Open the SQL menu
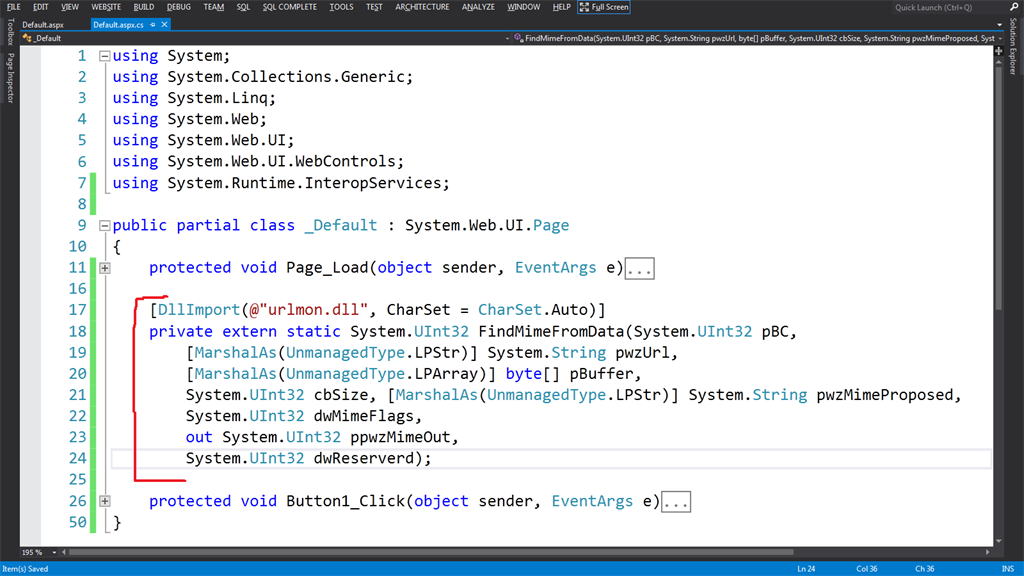Screen dimensions: 1024x576 coord(243,7)
